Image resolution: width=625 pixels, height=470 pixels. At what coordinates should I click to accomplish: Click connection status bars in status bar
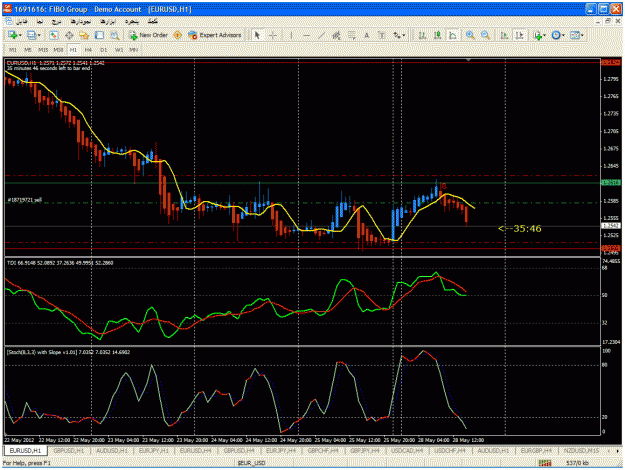[x=545, y=463]
